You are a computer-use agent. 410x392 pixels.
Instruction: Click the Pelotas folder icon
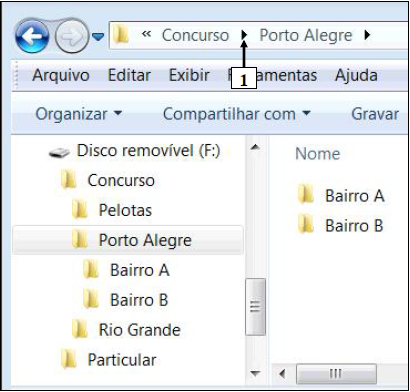(80, 210)
